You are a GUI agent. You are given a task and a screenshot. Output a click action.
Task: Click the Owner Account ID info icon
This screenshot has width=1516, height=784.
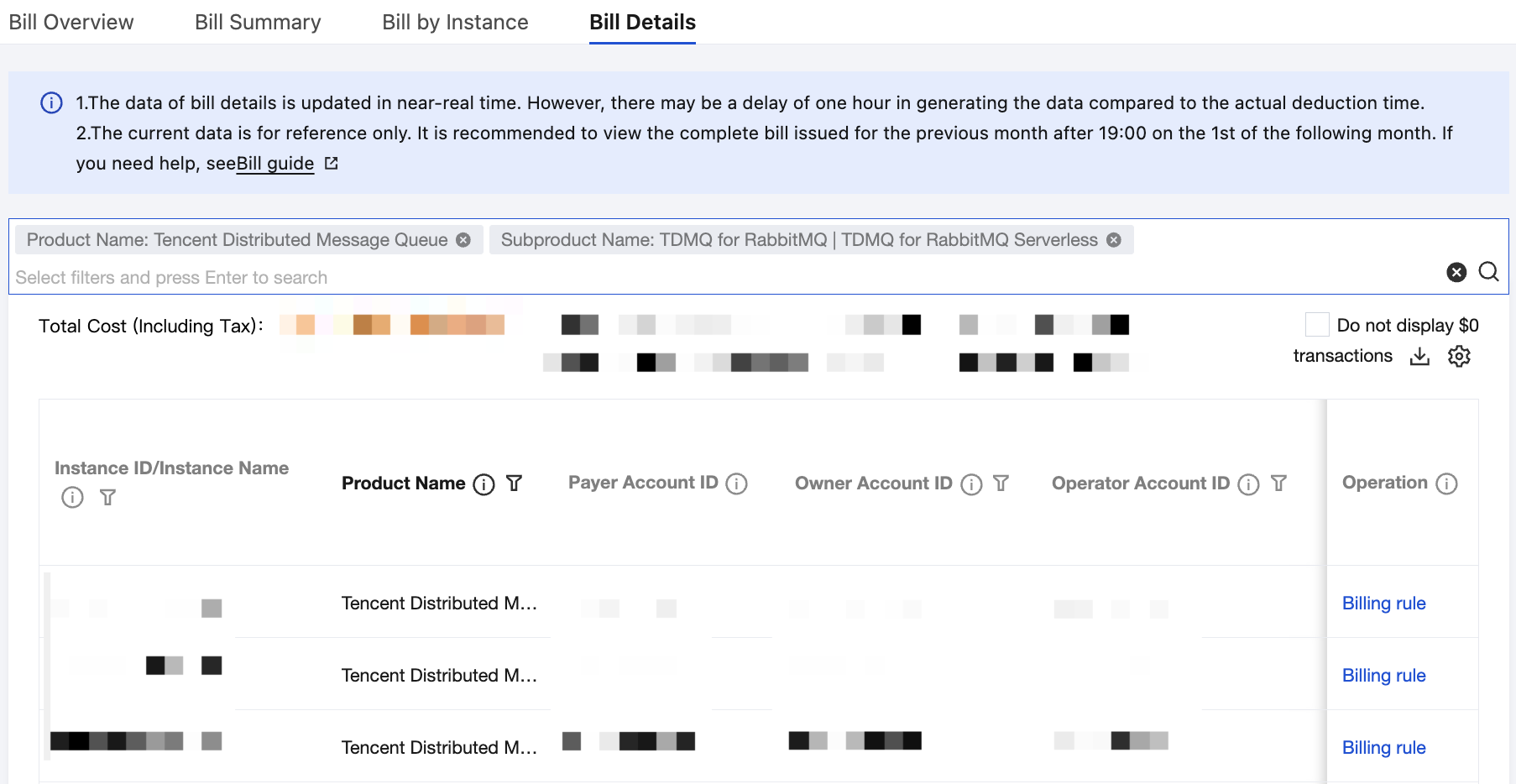(972, 484)
